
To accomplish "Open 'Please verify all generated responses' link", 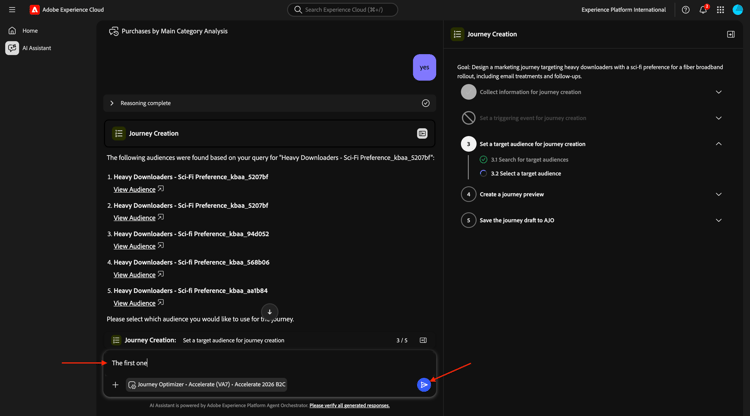I will [x=350, y=405].
